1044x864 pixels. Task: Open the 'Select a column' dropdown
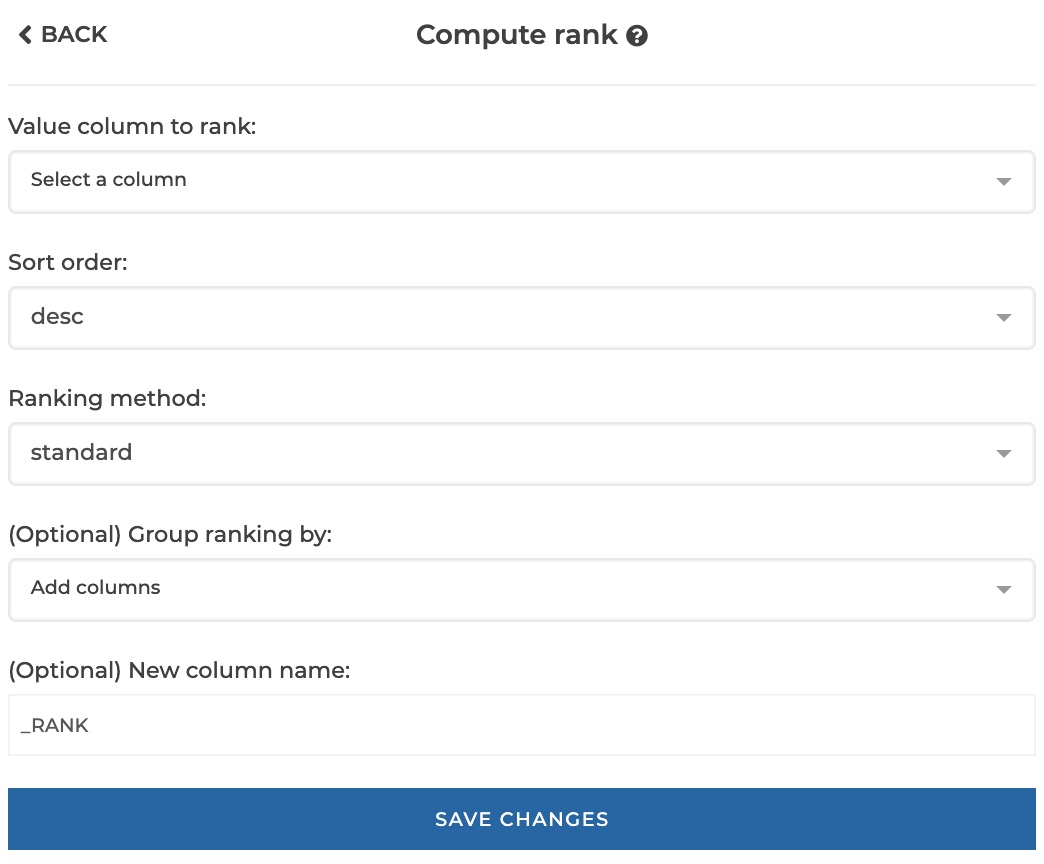[x=522, y=182]
